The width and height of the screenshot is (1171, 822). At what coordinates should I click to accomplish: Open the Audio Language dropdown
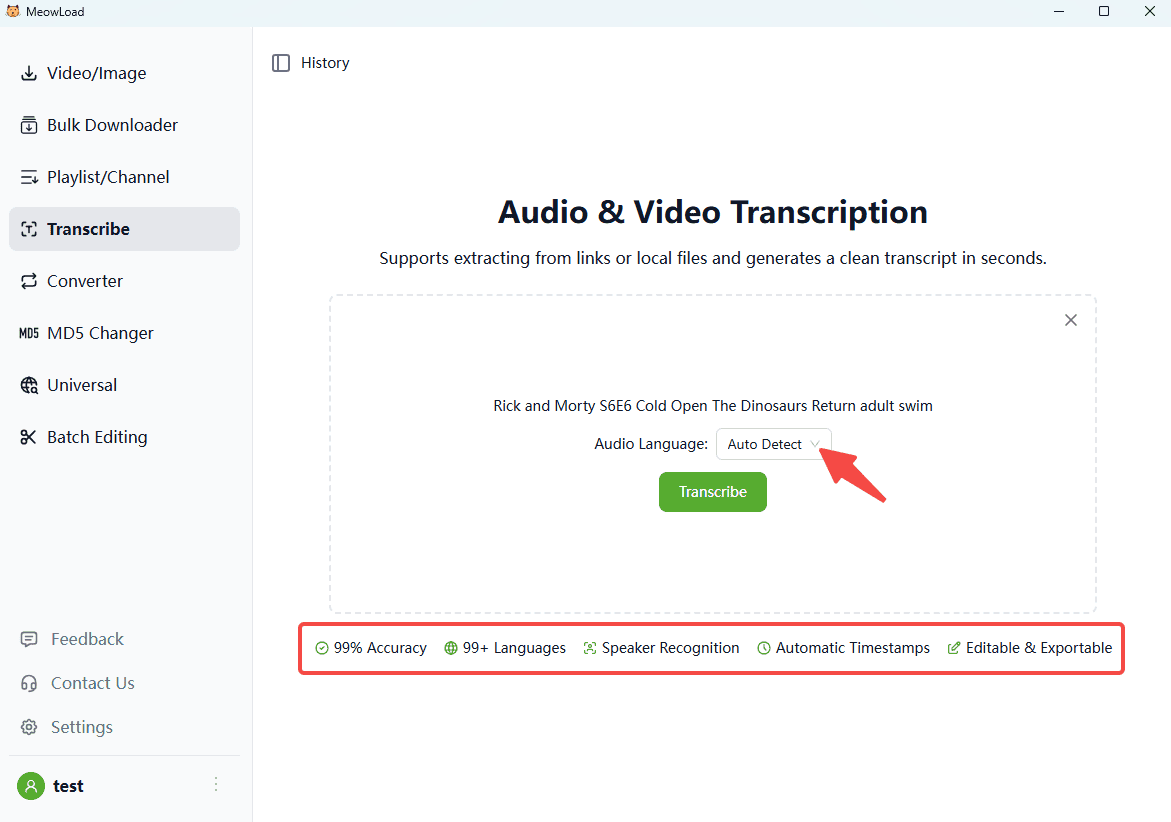773,444
